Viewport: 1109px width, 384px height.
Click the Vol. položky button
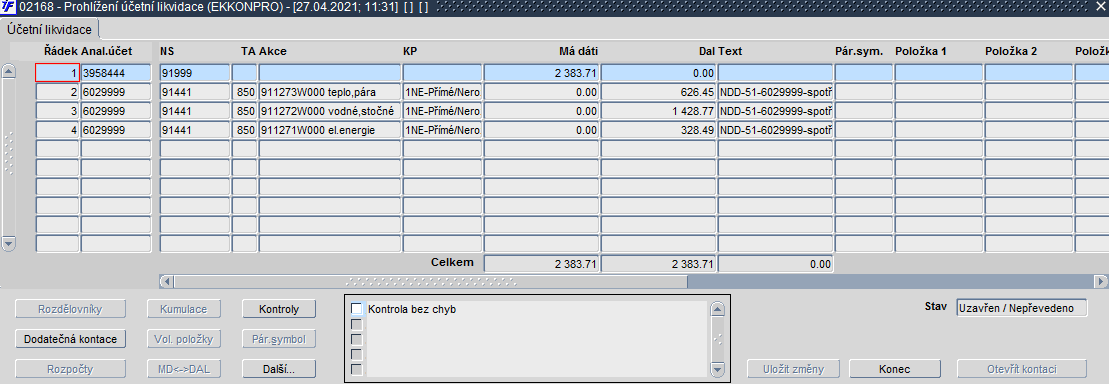pyautogui.click(x=184, y=339)
